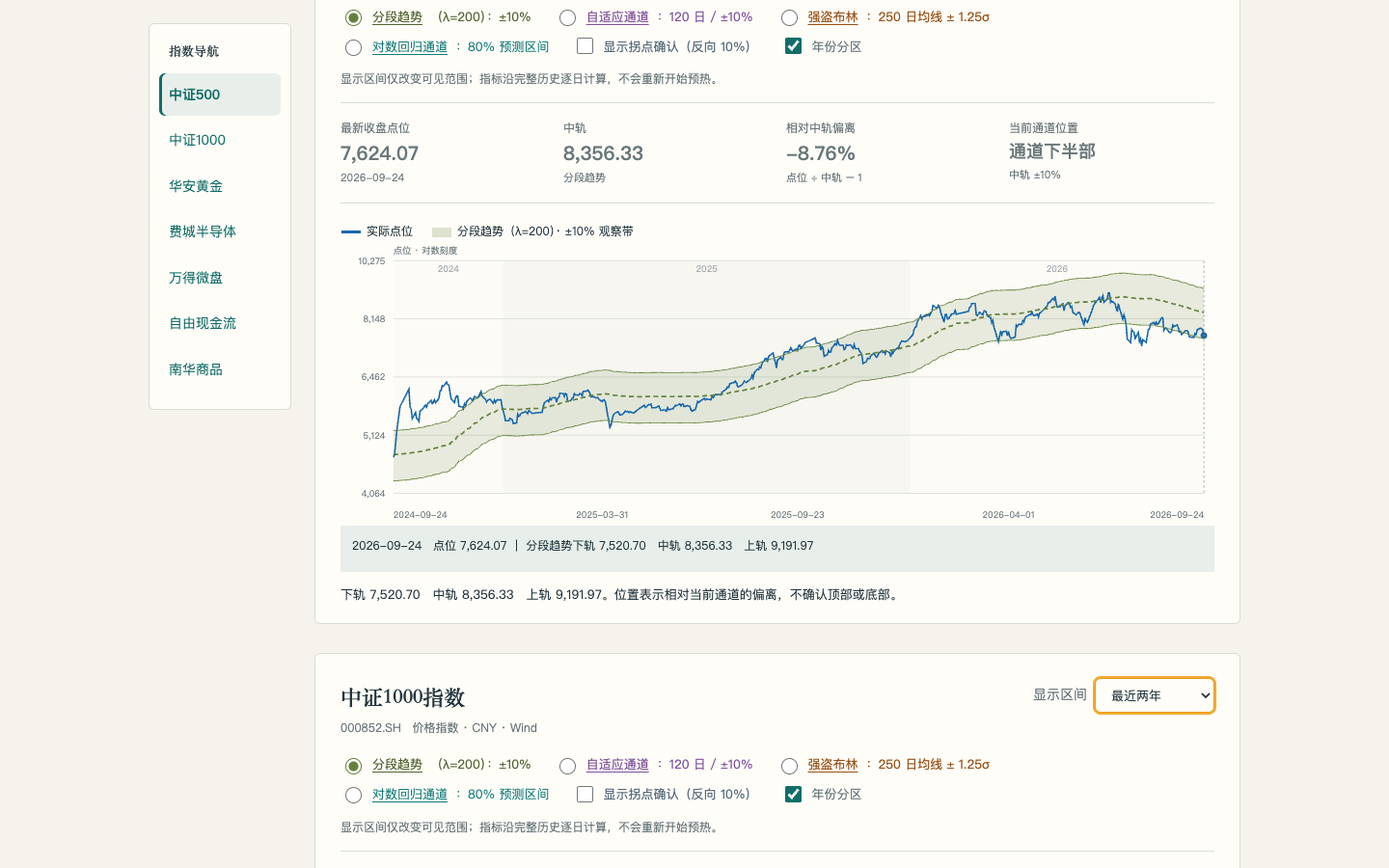
Task: Click 分段趋势 link in 中证500 card
Action: click(397, 17)
